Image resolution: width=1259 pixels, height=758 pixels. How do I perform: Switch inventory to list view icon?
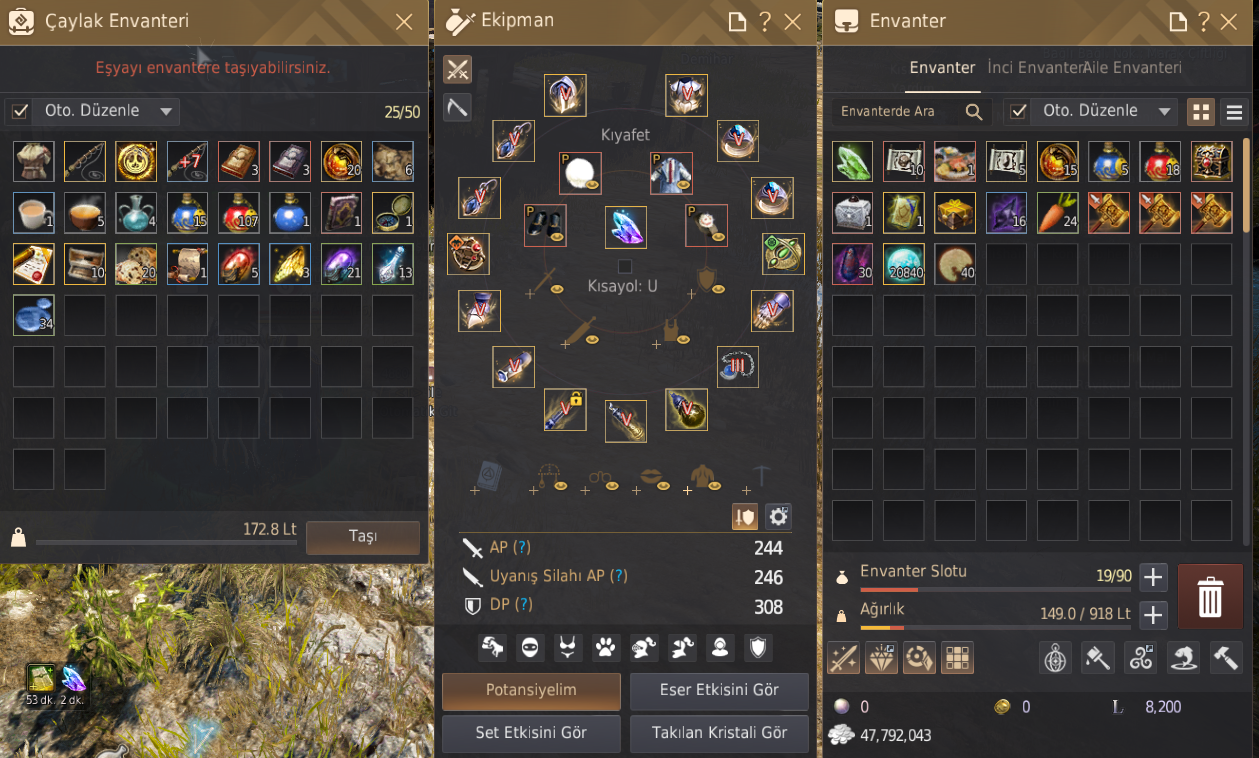[1234, 112]
